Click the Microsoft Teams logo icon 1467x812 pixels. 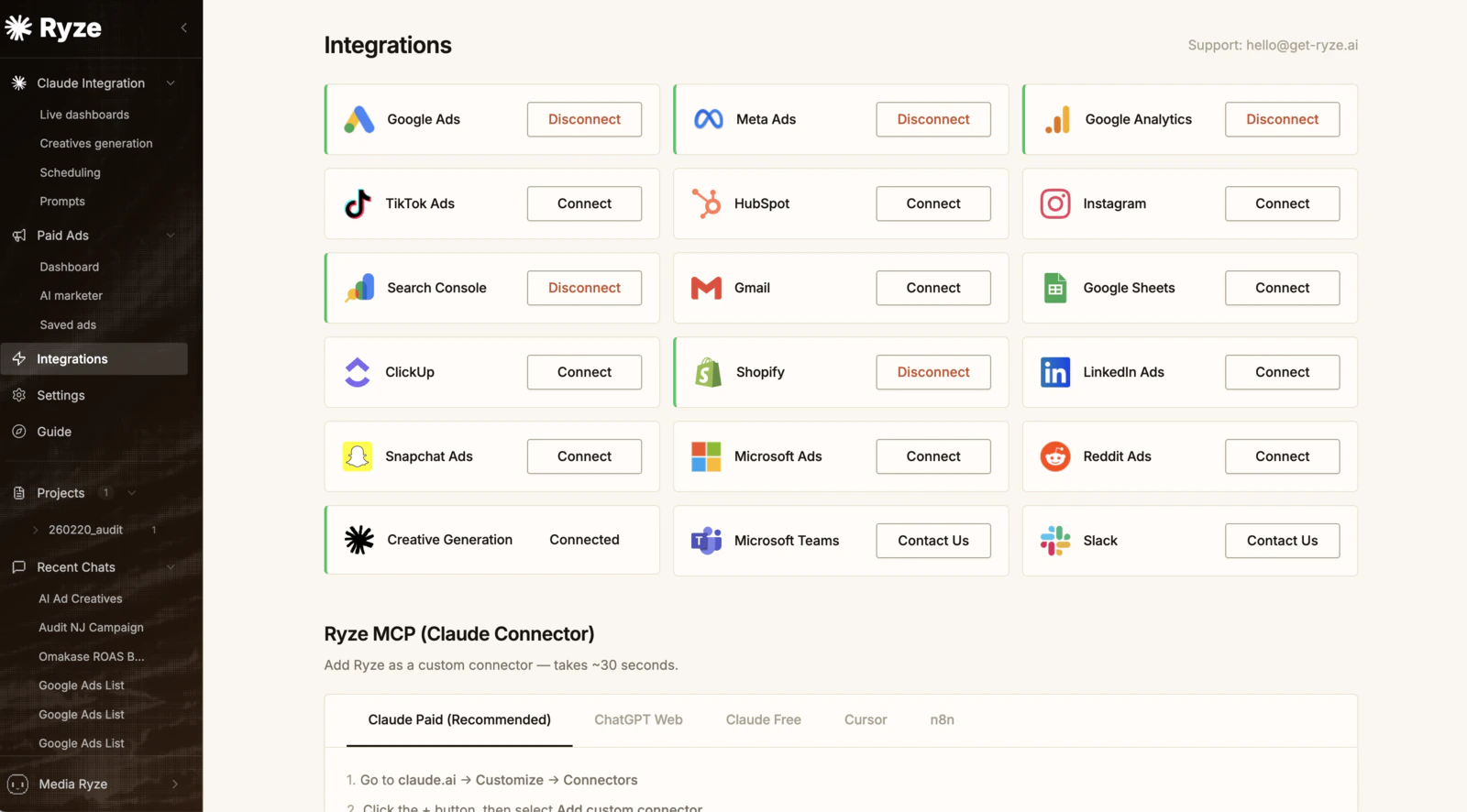(706, 541)
